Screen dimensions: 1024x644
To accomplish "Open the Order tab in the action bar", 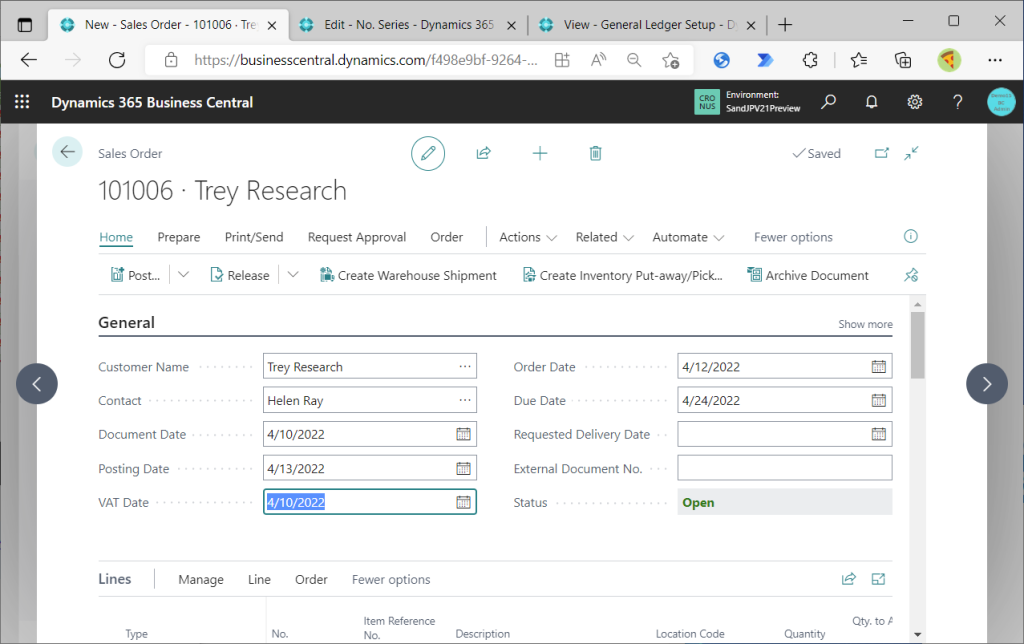I will tap(447, 237).
